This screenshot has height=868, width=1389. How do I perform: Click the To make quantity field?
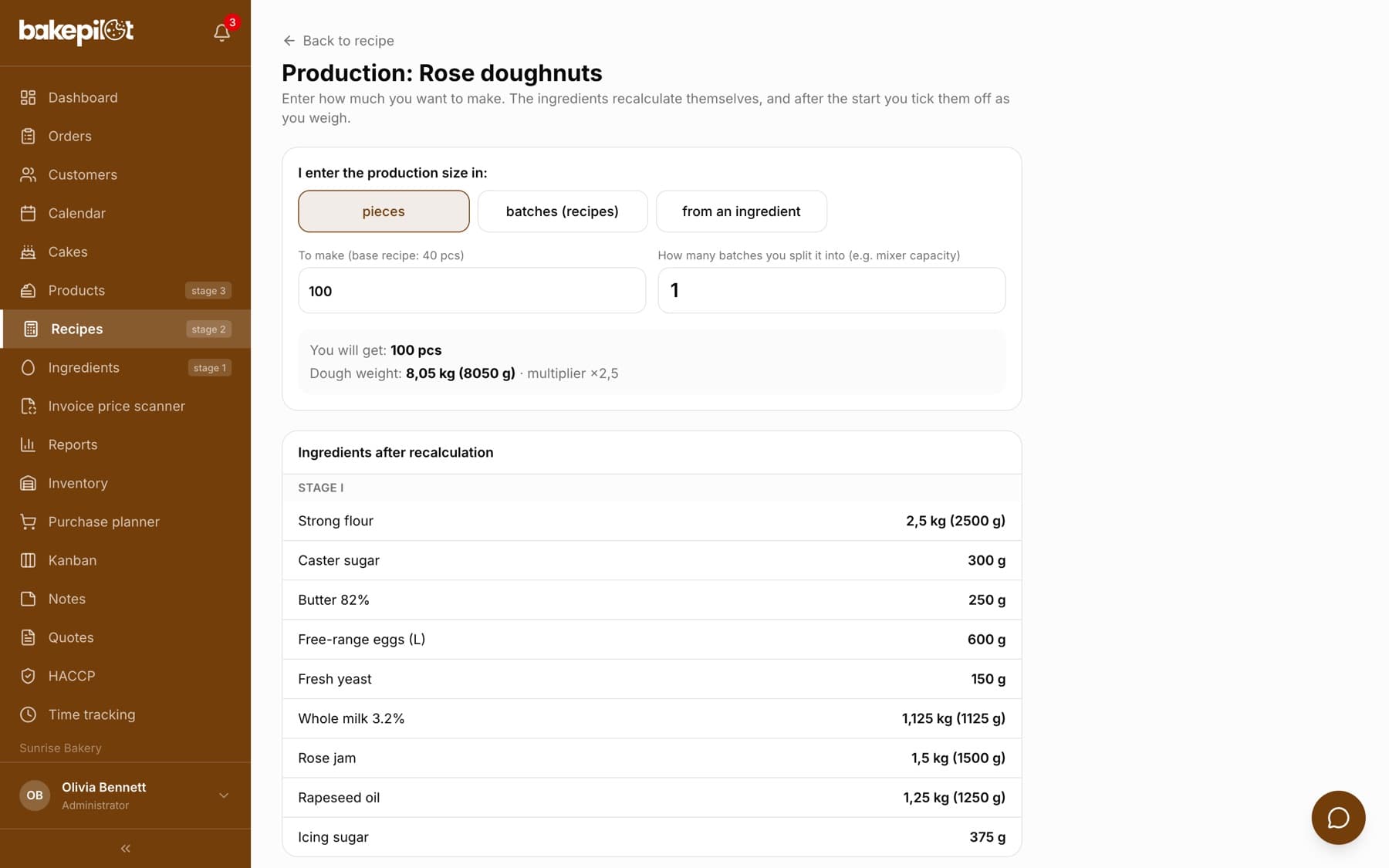[471, 291]
